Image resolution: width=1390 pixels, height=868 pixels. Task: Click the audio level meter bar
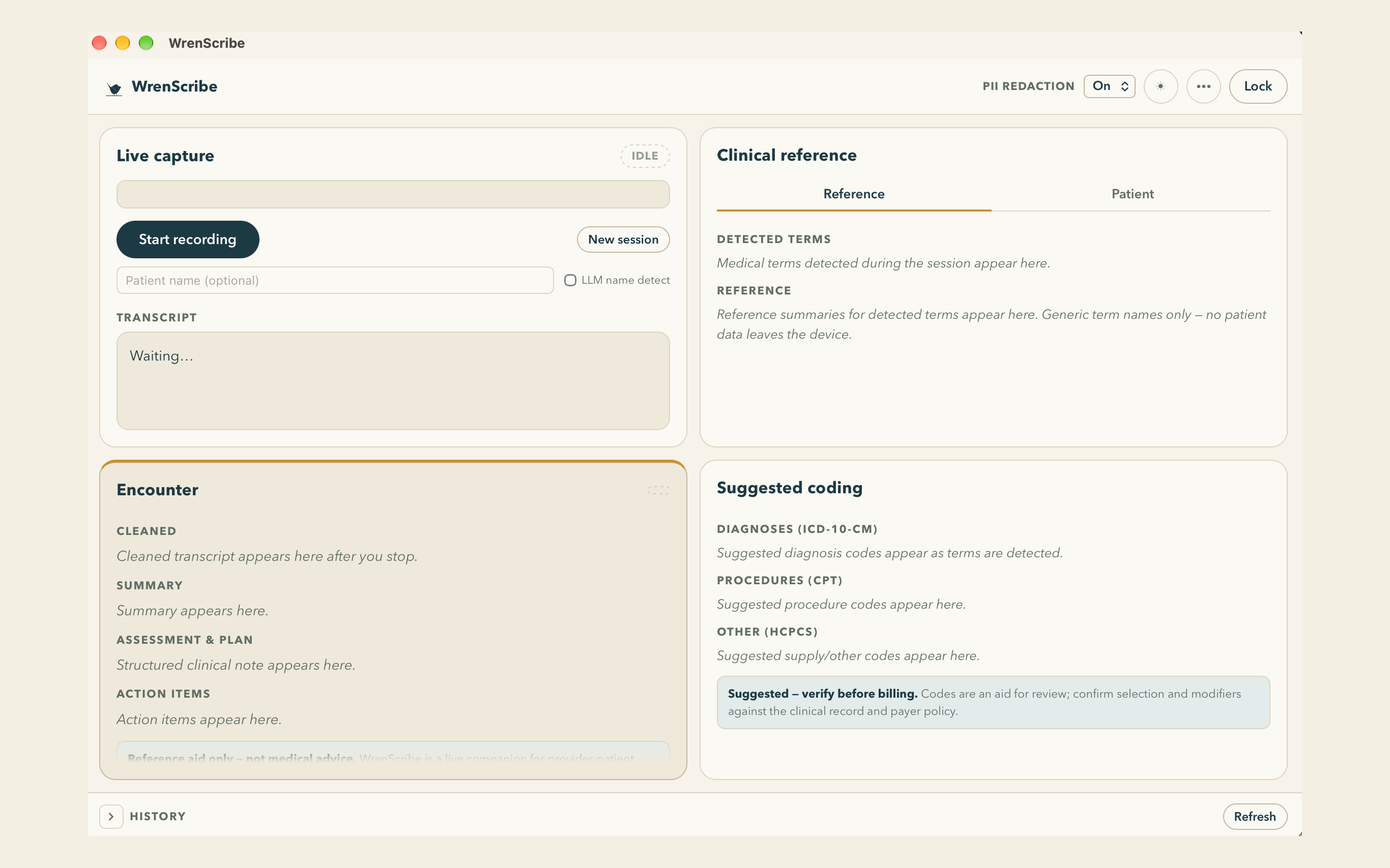[x=393, y=194]
